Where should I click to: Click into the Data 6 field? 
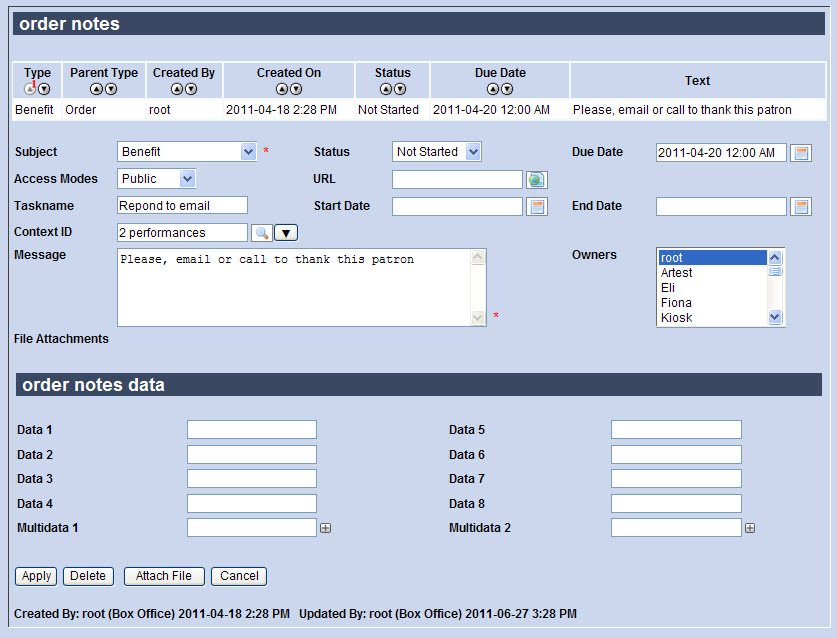click(x=676, y=454)
